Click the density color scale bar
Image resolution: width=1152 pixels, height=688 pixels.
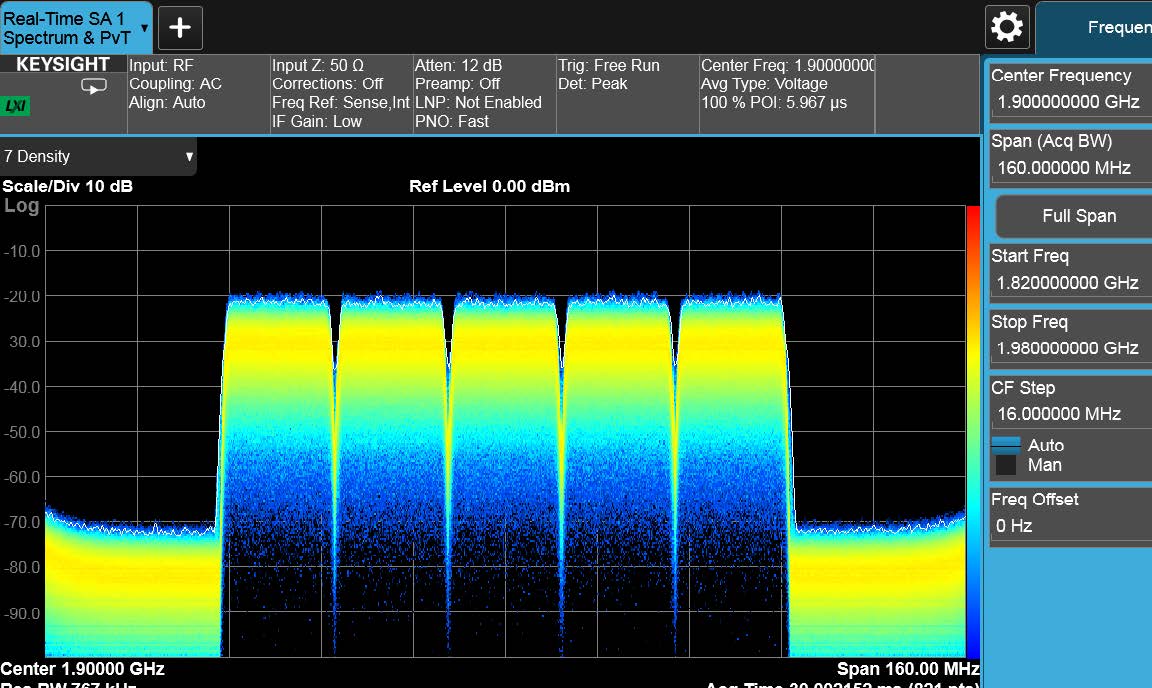[973, 430]
